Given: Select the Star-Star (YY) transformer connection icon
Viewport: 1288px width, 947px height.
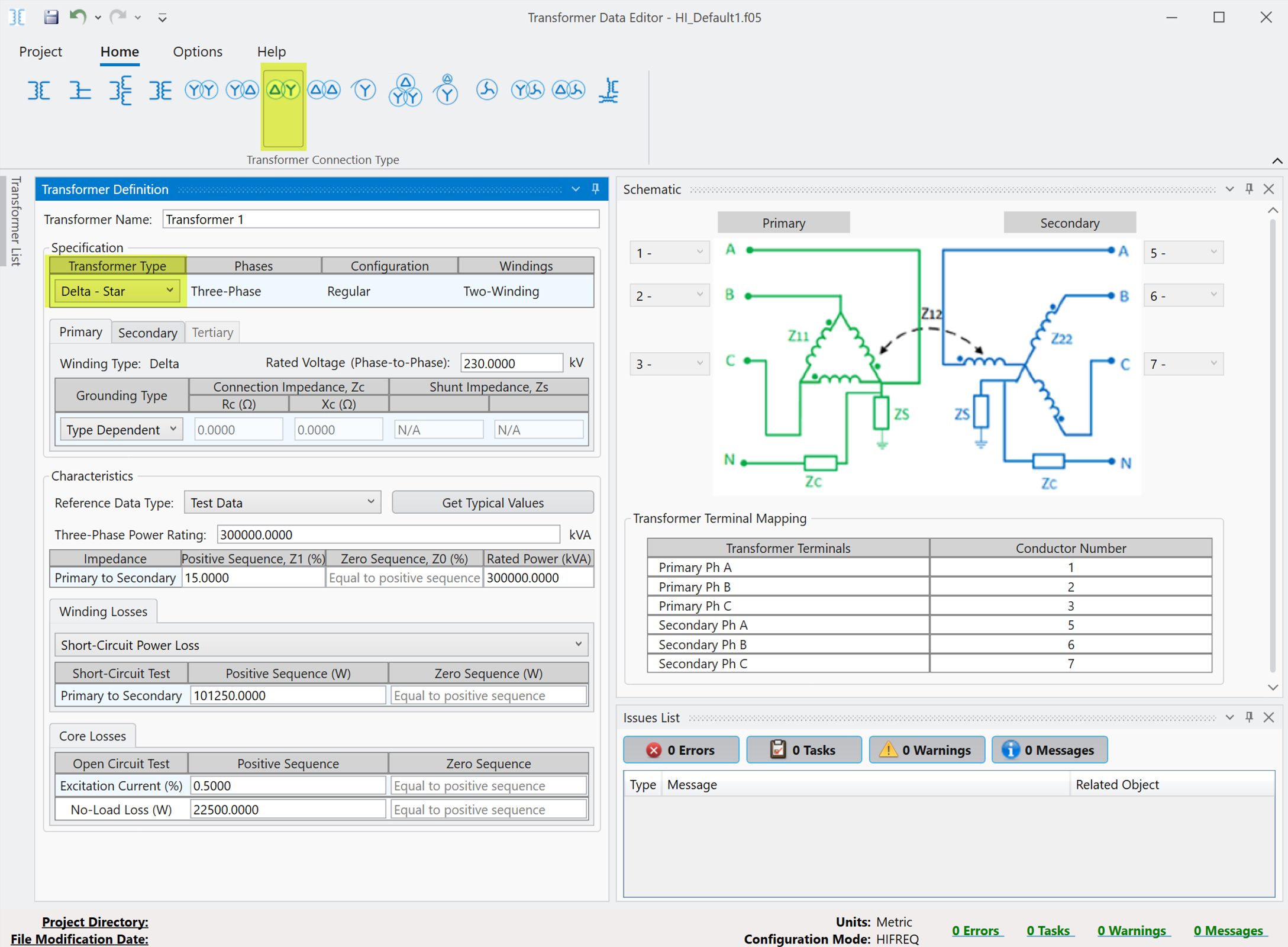Looking at the screenshot, I should [202, 90].
